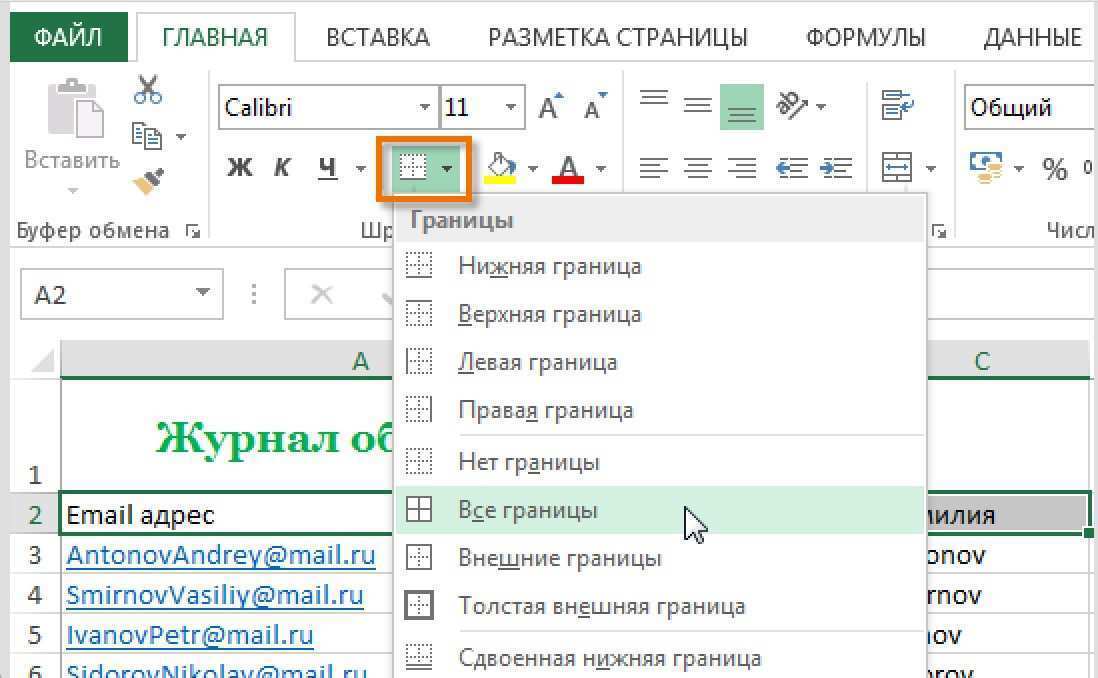Click the Decrease Font Size icon
1098x678 pixels.
592,105
